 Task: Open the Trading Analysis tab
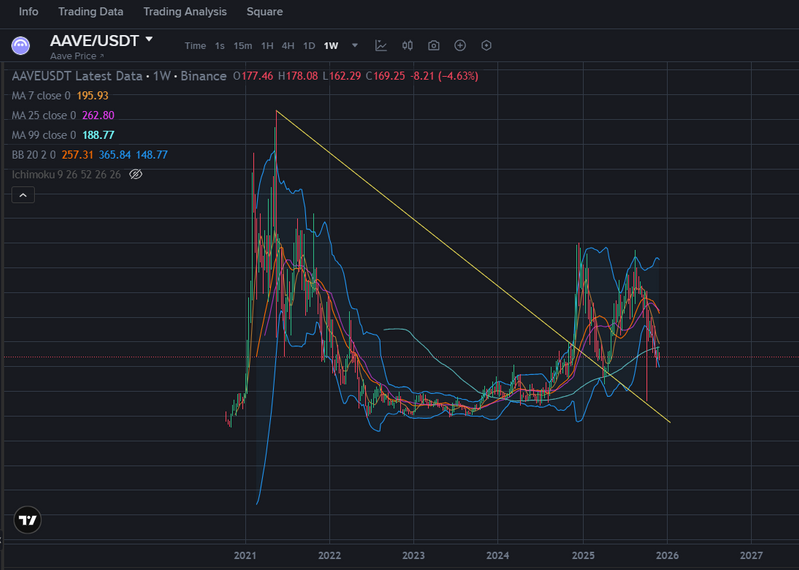click(x=184, y=12)
